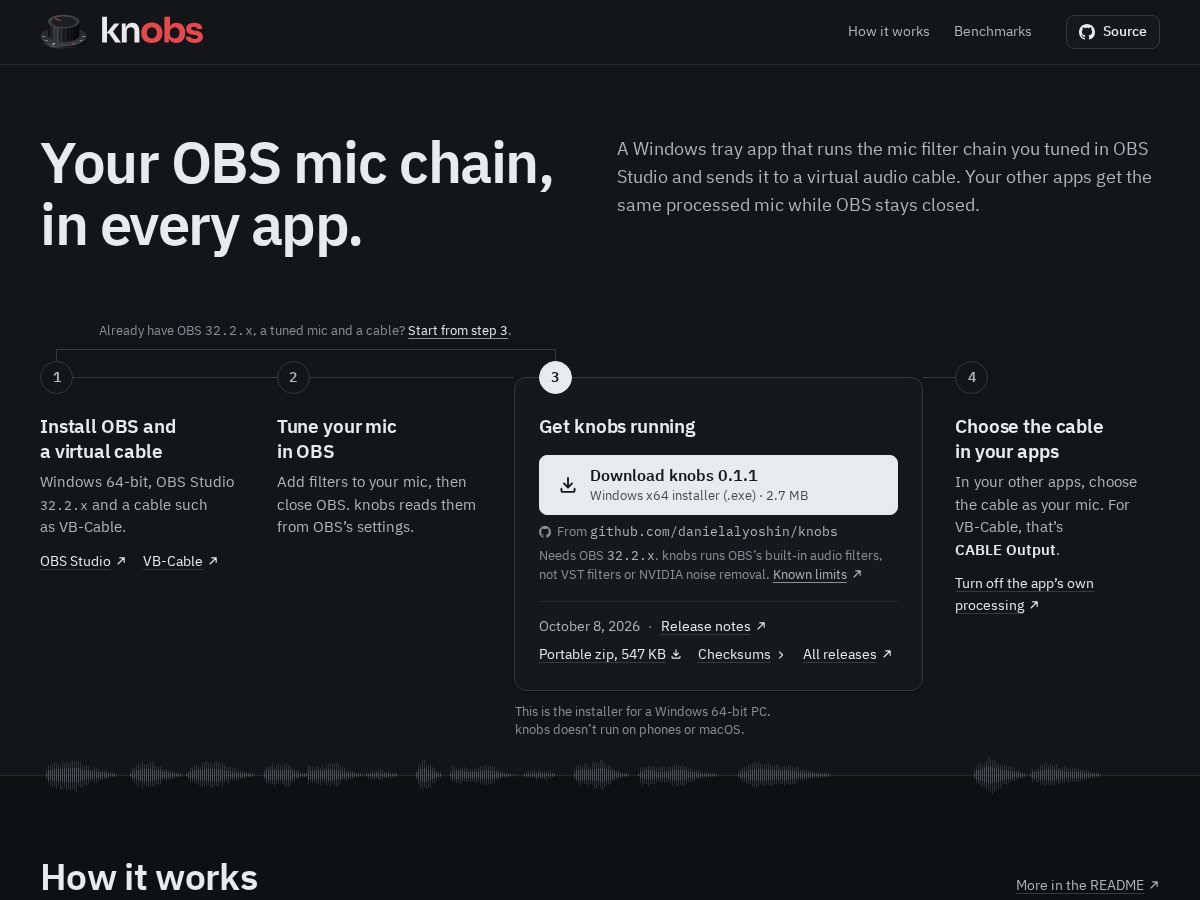Click the How it works section heading
1200x900 pixels.
149,877
